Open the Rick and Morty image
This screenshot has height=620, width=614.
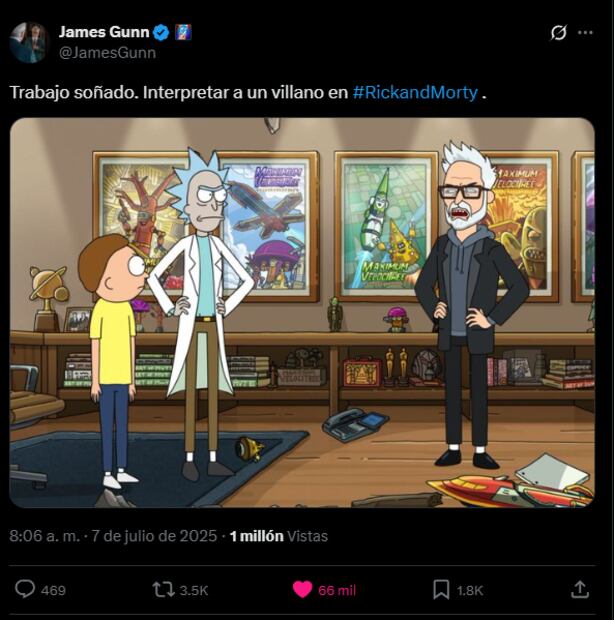coord(302,312)
